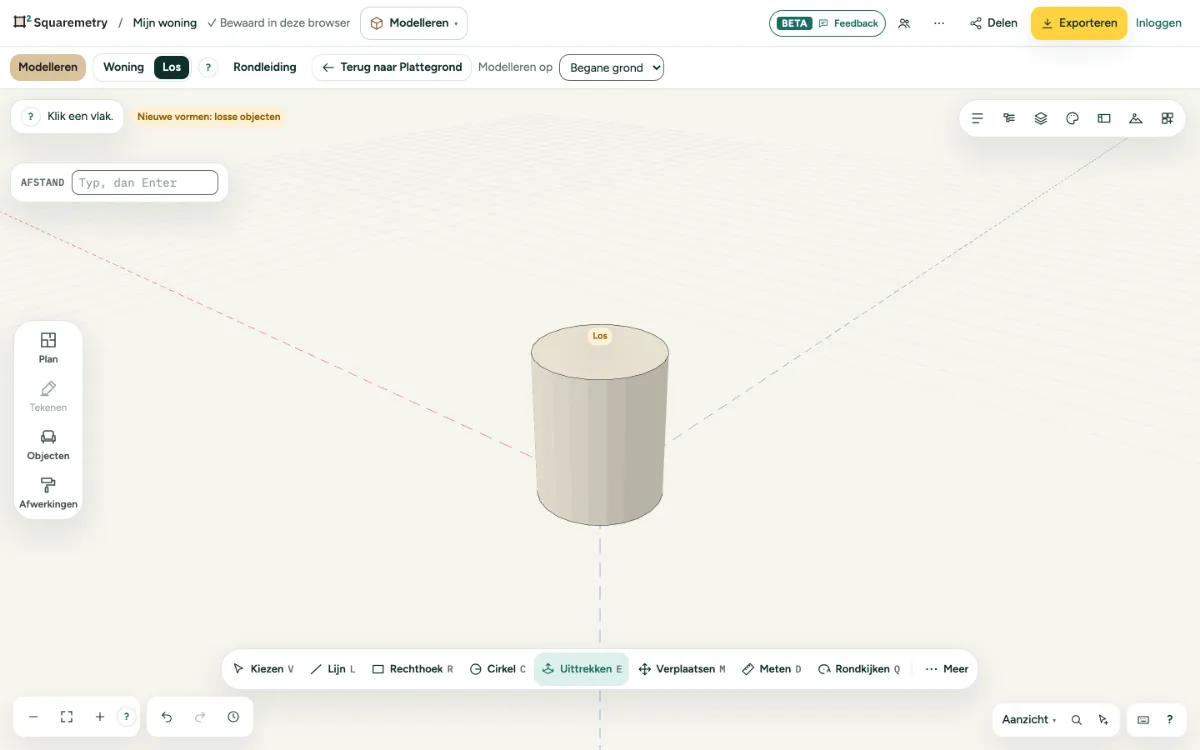Open Afwerkingen in the left sidebar
1200x750 pixels.
[x=48, y=493]
